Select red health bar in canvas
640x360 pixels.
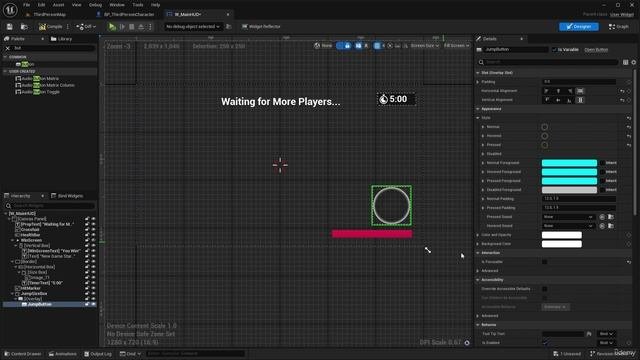[x=372, y=233]
